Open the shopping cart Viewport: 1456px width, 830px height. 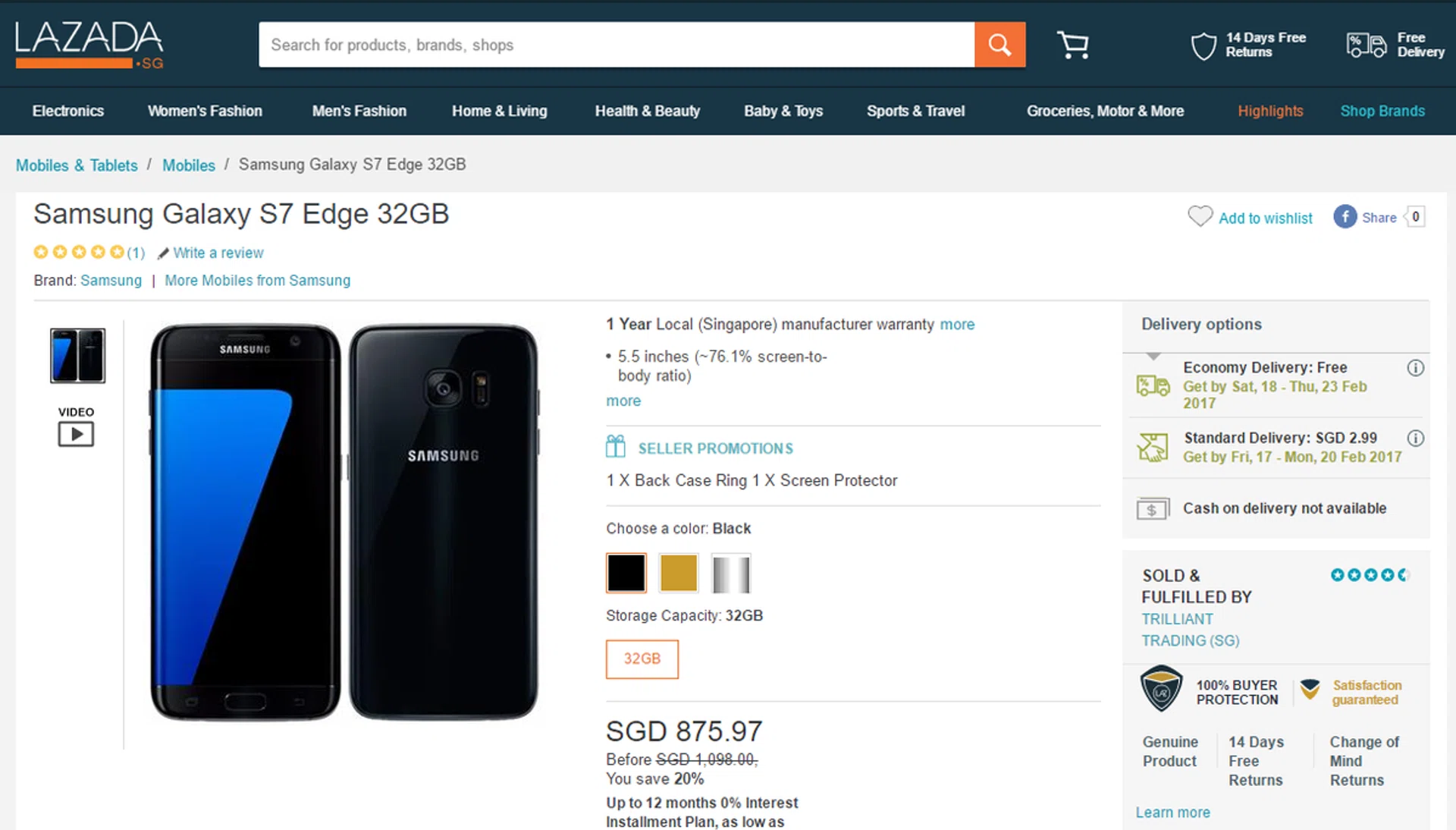1072,45
